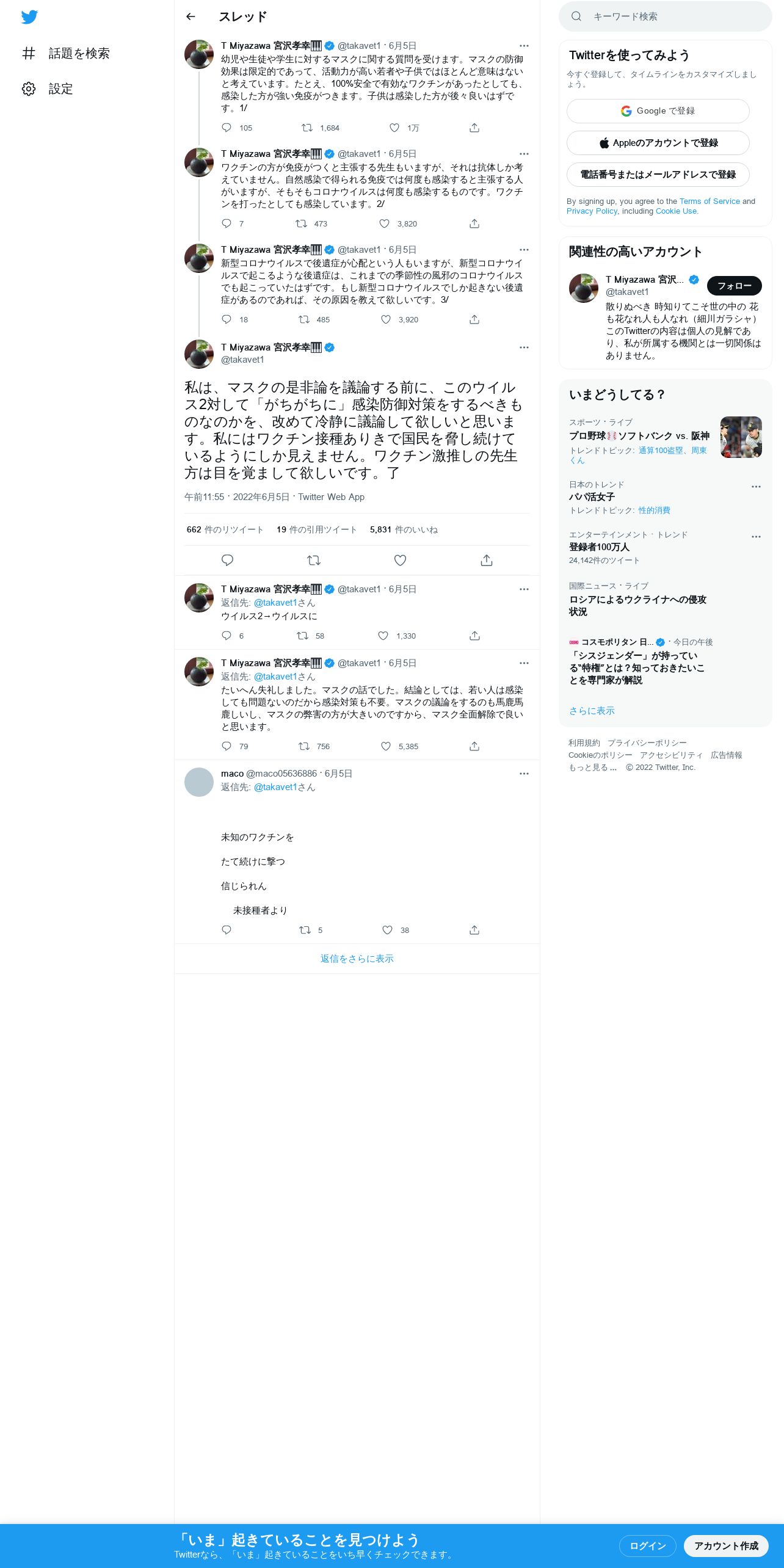Image resolution: width=784 pixels, height=1568 pixels.
Task: Like the first tweet showing 1万 likes
Action: (x=394, y=128)
